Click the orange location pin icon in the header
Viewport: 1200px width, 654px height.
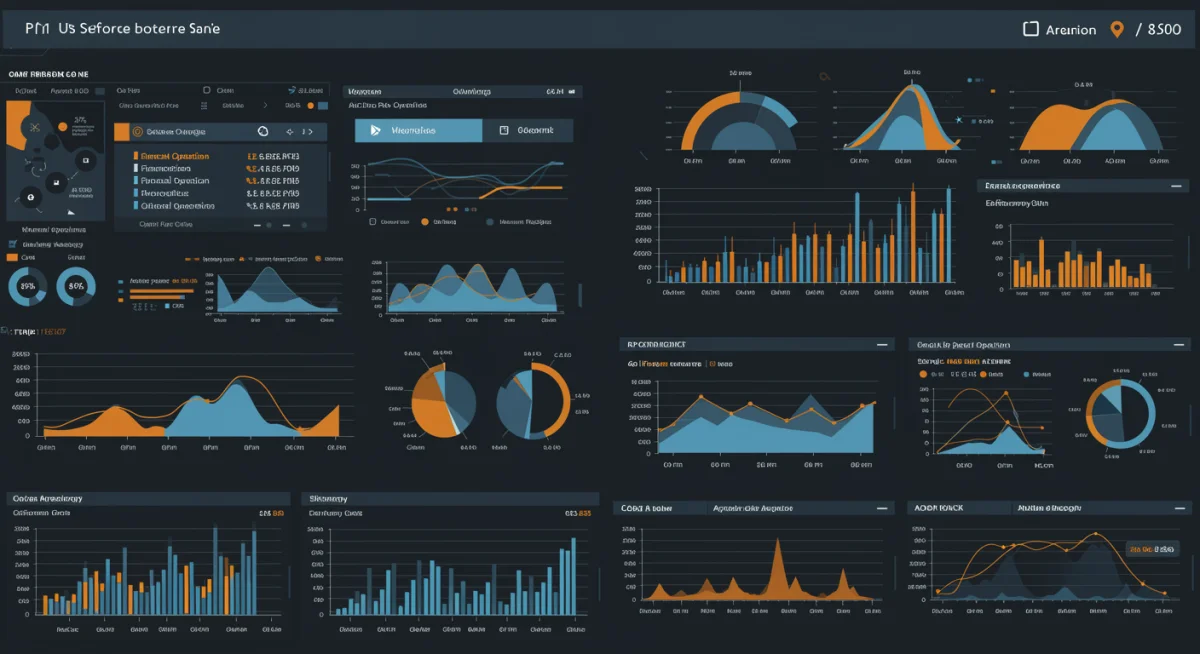click(x=1118, y=29)
